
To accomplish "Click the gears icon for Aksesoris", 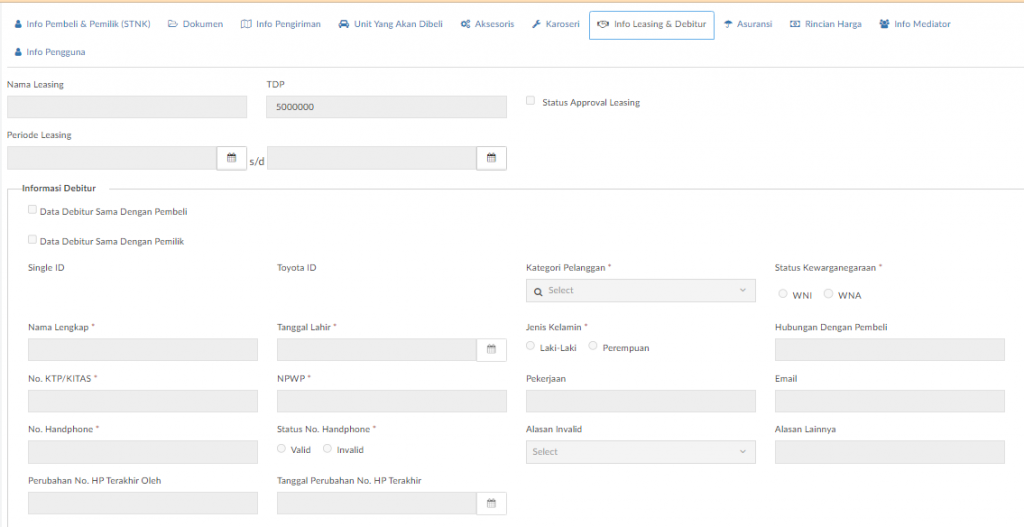I will click(x=465, y=24).
